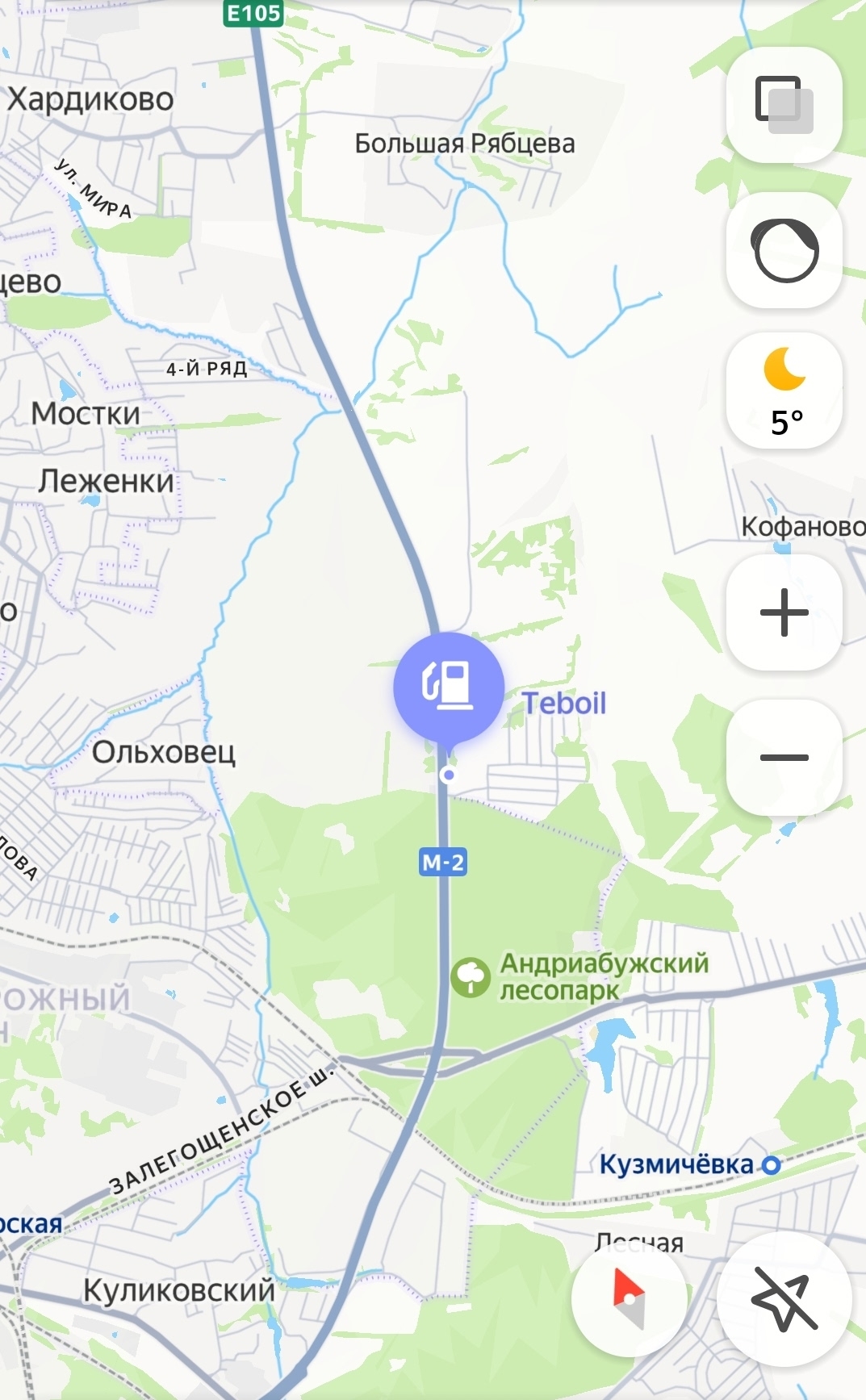Open the map layers button

point(784,105)
